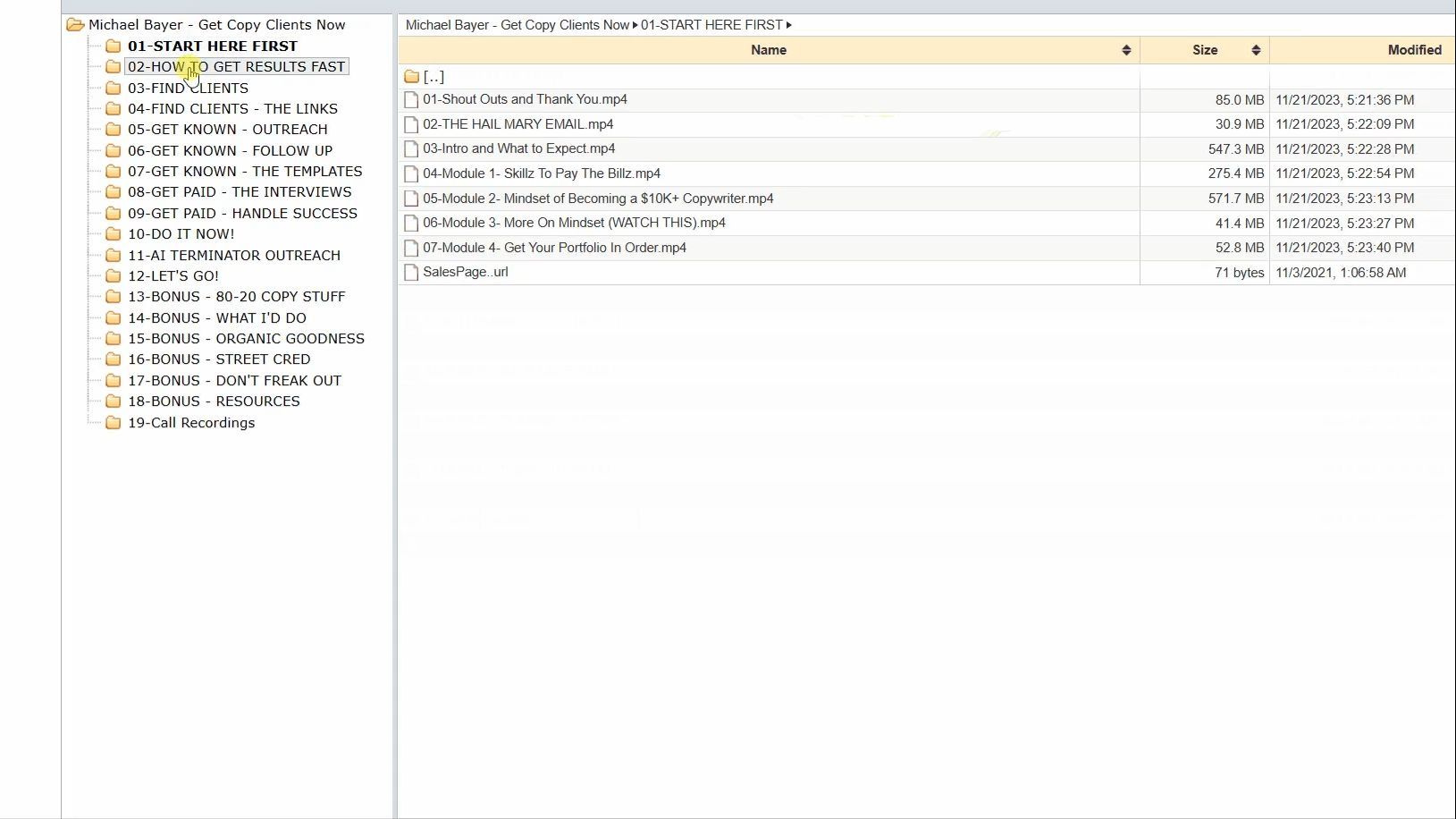The height and width of the screenshot is (819, 1456).
Task: Open 04-Module 1- Skillz To Pay The Billz.mp4
Action: (x=542, y=173)
